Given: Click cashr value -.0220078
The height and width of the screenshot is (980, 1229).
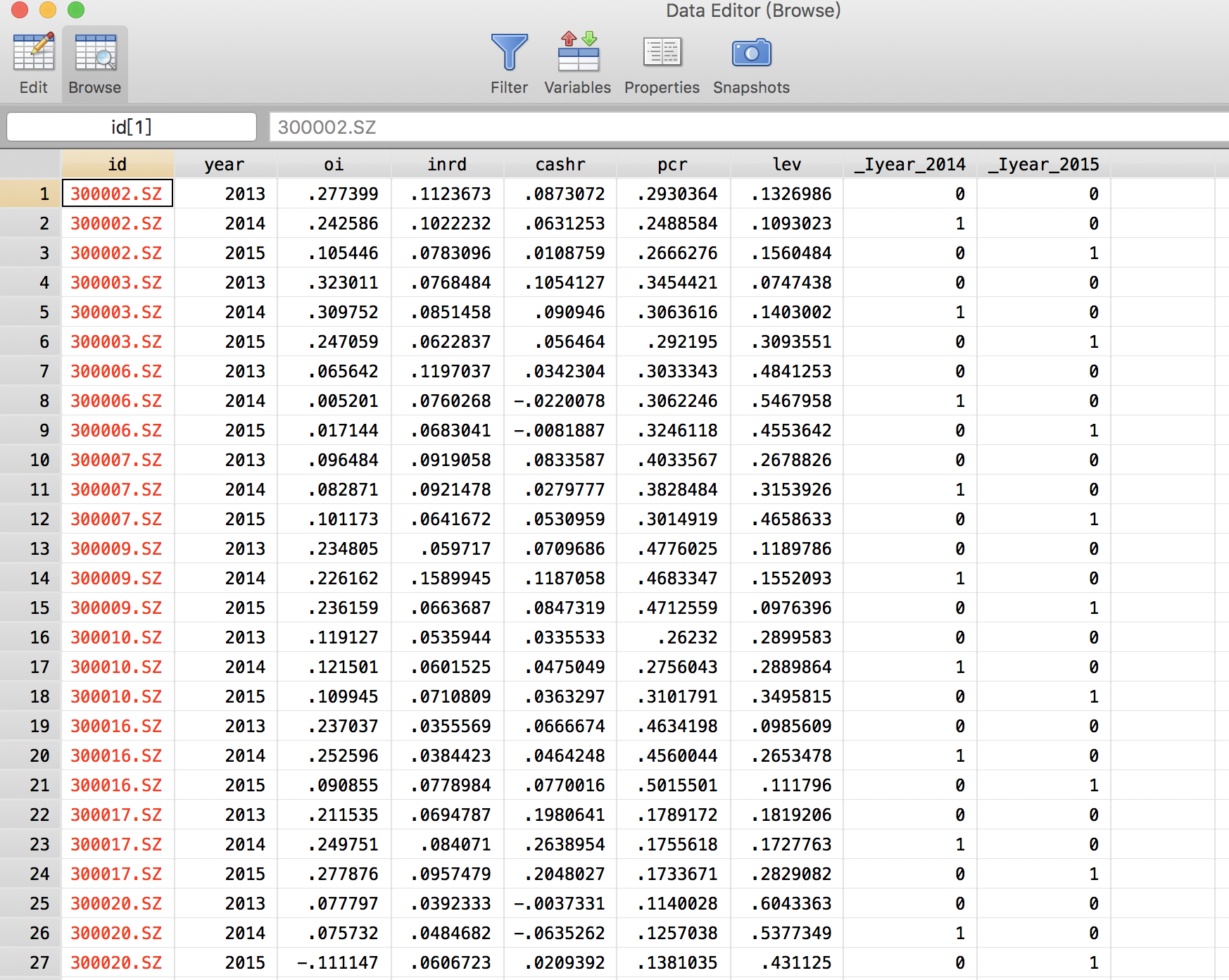Looking at the screenshot, I should click(x=559, y=401).
